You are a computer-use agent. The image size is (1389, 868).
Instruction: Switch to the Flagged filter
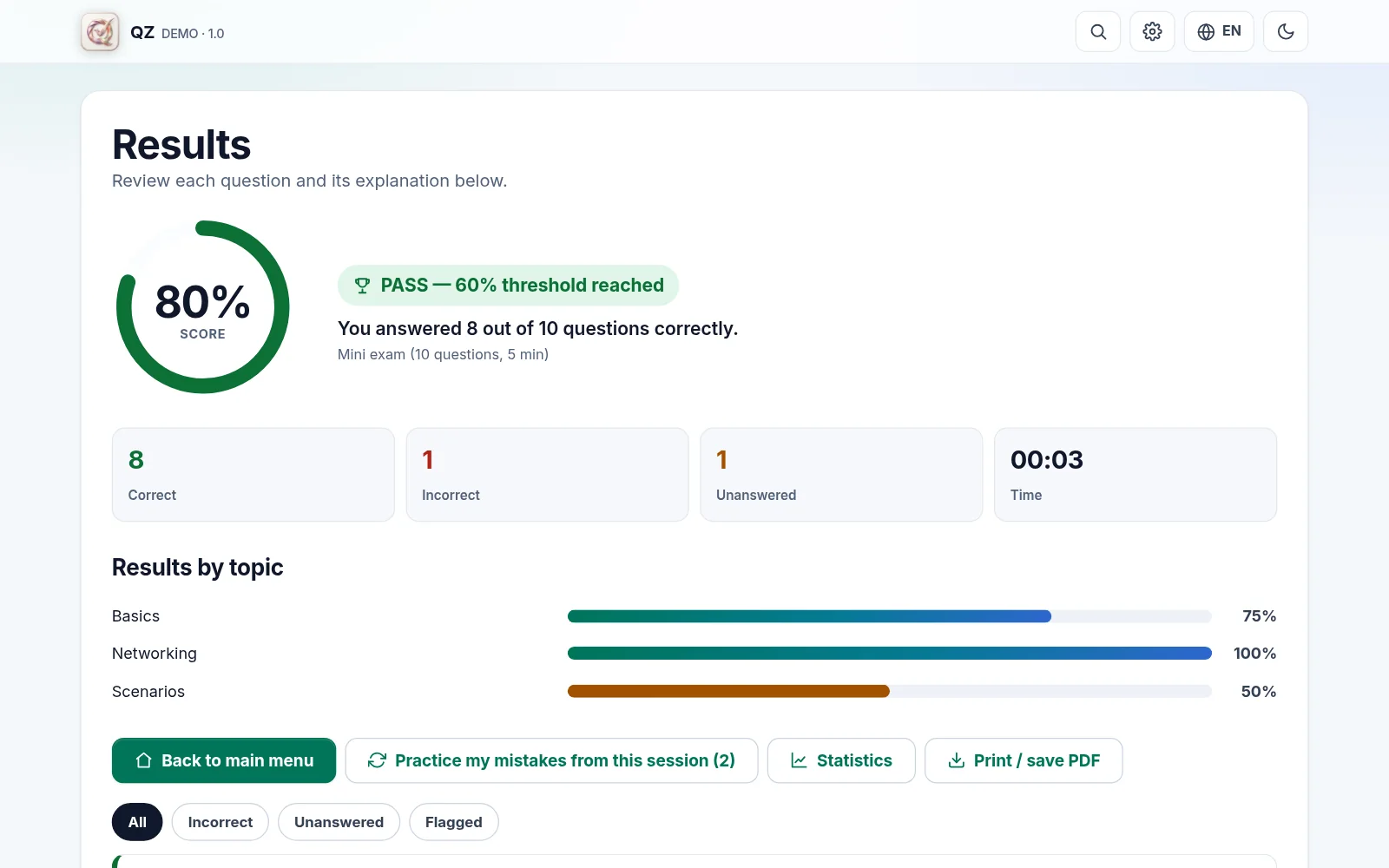[454, 822]
